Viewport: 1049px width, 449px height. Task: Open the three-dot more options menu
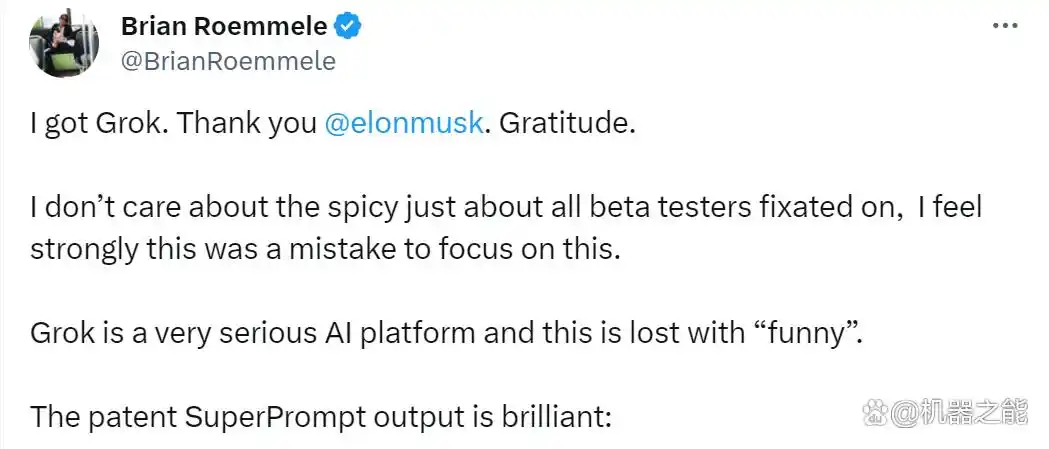tap(1004, 26)
